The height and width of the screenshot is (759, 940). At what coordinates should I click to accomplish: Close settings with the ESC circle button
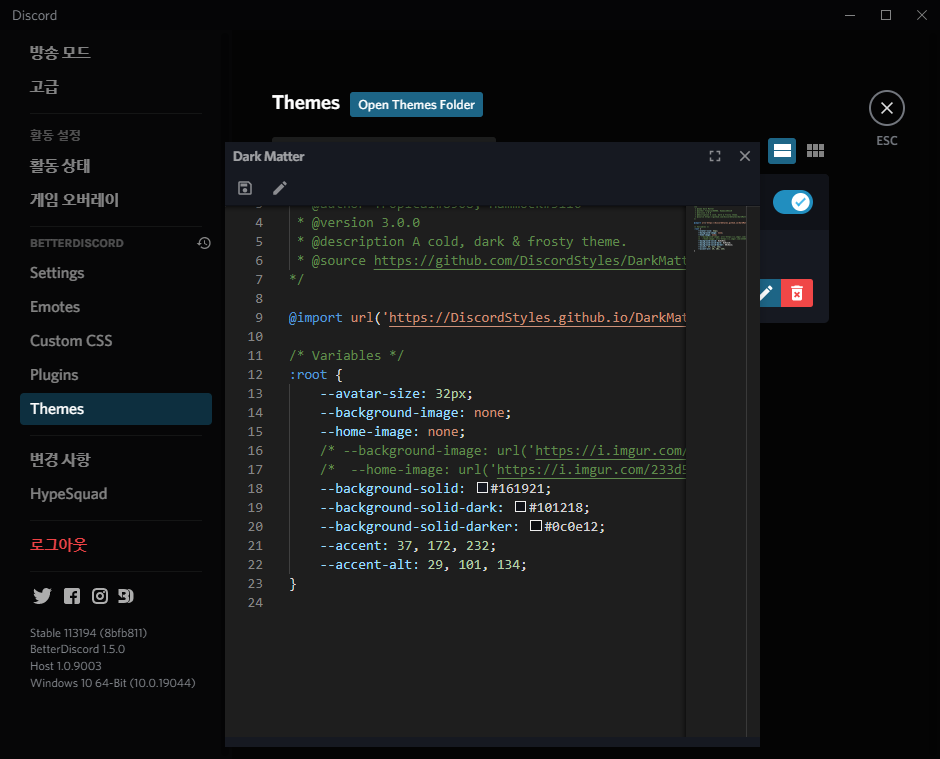(x=887, y=108)
